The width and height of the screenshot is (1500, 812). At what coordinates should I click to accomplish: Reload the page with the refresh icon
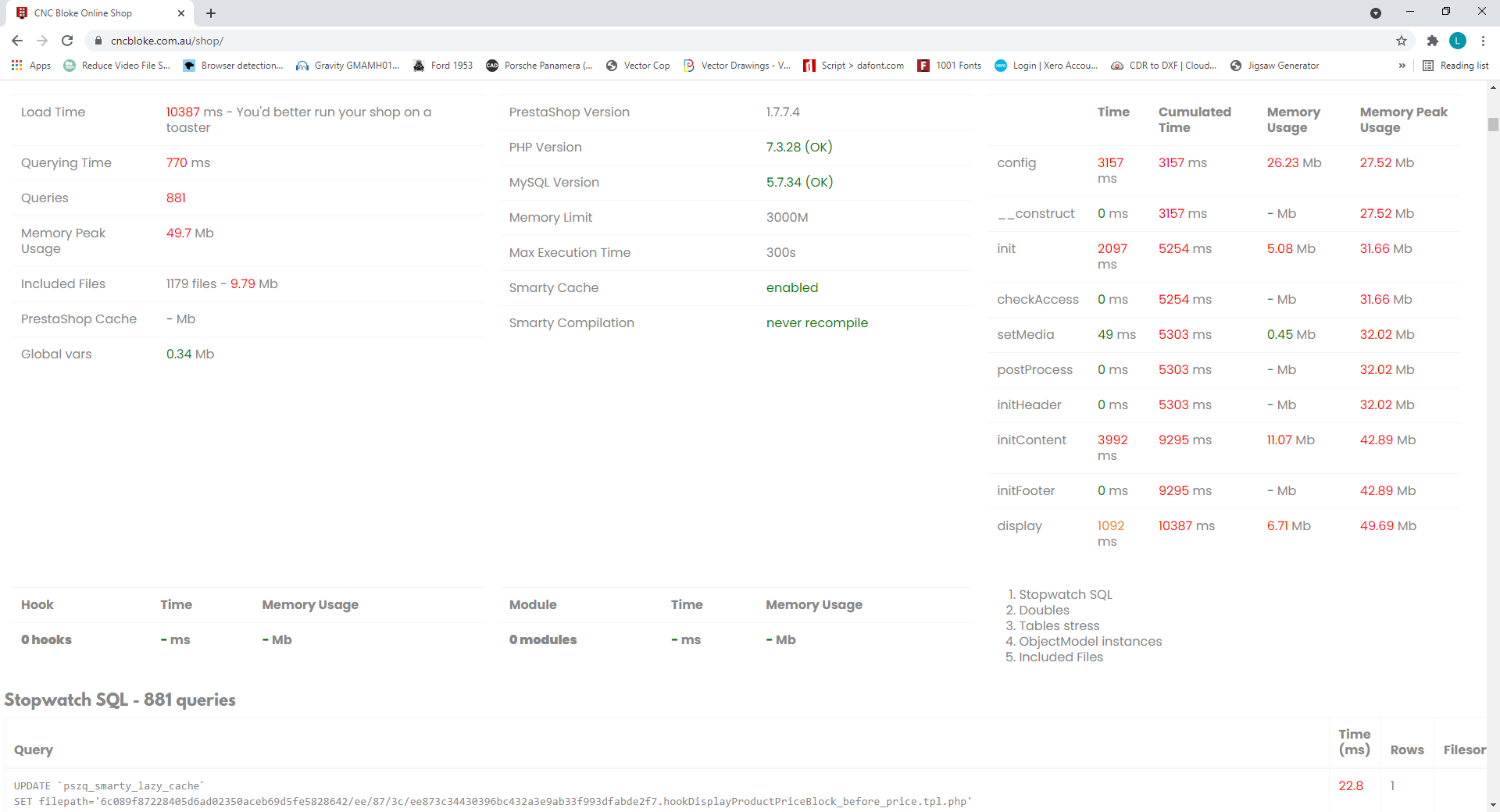point(67,41)
